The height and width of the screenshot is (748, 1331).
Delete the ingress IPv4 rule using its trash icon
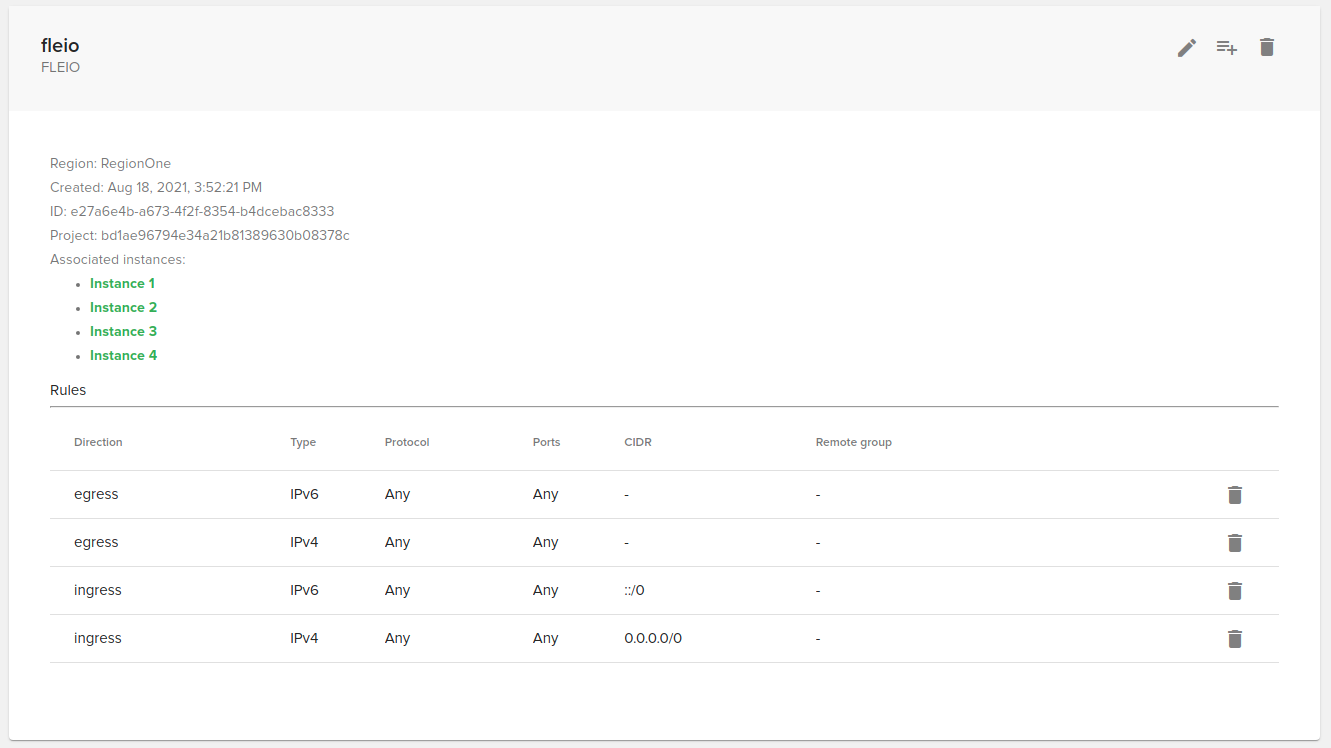[x=1234, y=638]
